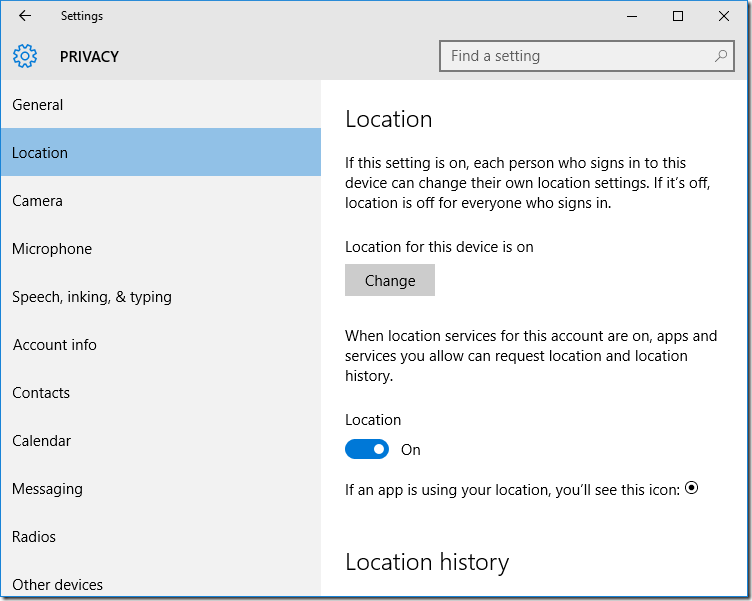Image resolution: width=752 pixels, height=601 pixels.
Task: Open Messaging privacy settings
Action: (161, 488)
